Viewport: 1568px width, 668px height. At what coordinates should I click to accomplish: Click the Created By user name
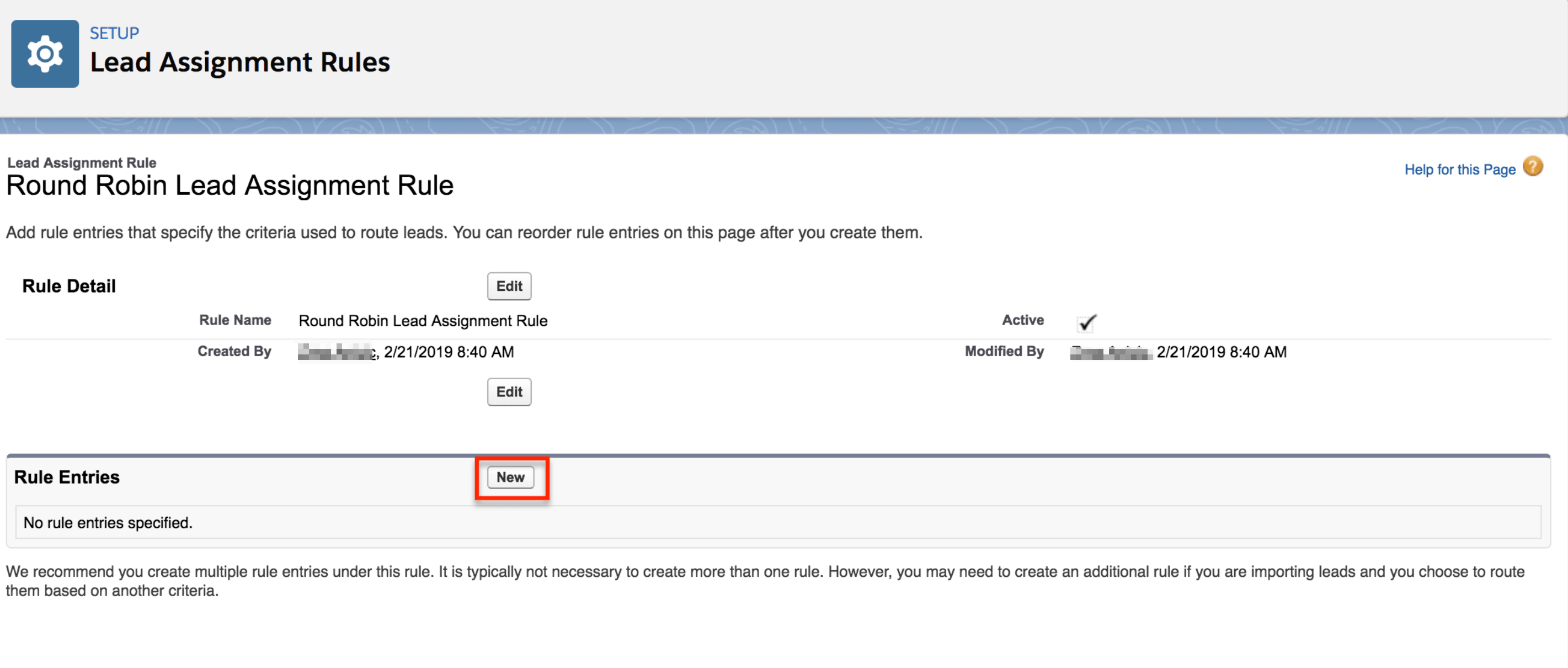[x=334, y=352]
